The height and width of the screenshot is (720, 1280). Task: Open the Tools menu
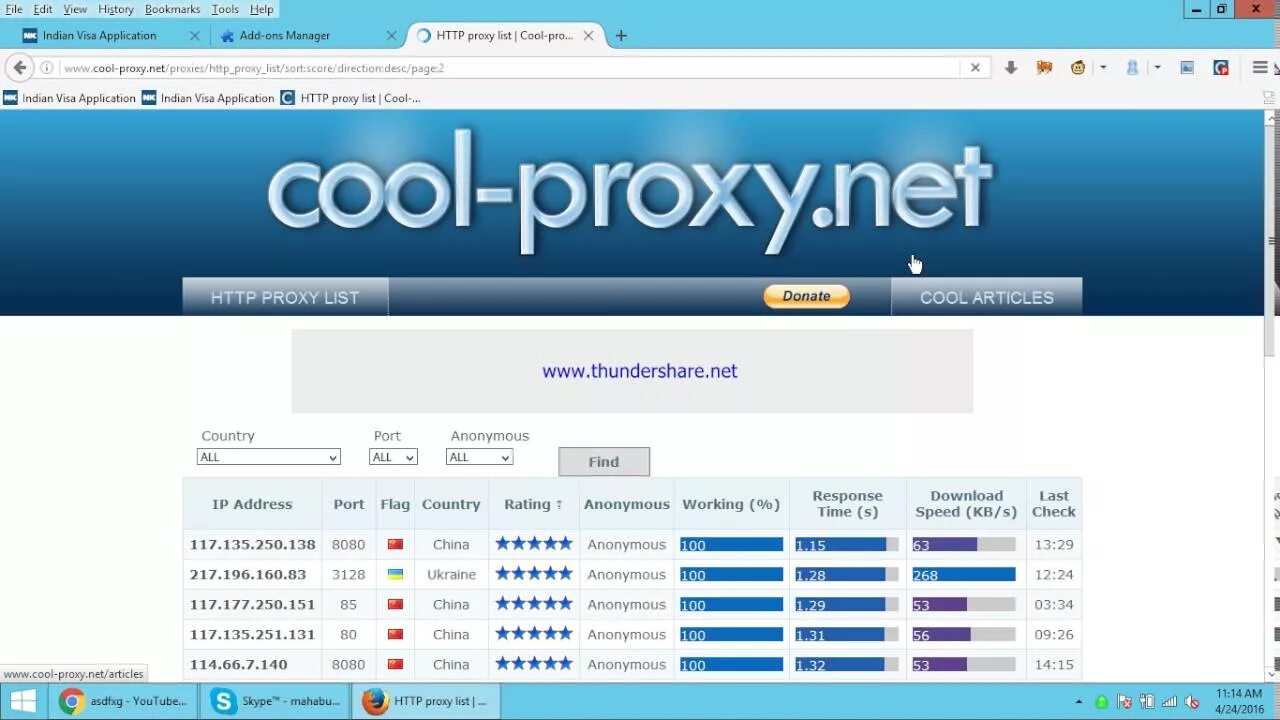tap(225, 9)
